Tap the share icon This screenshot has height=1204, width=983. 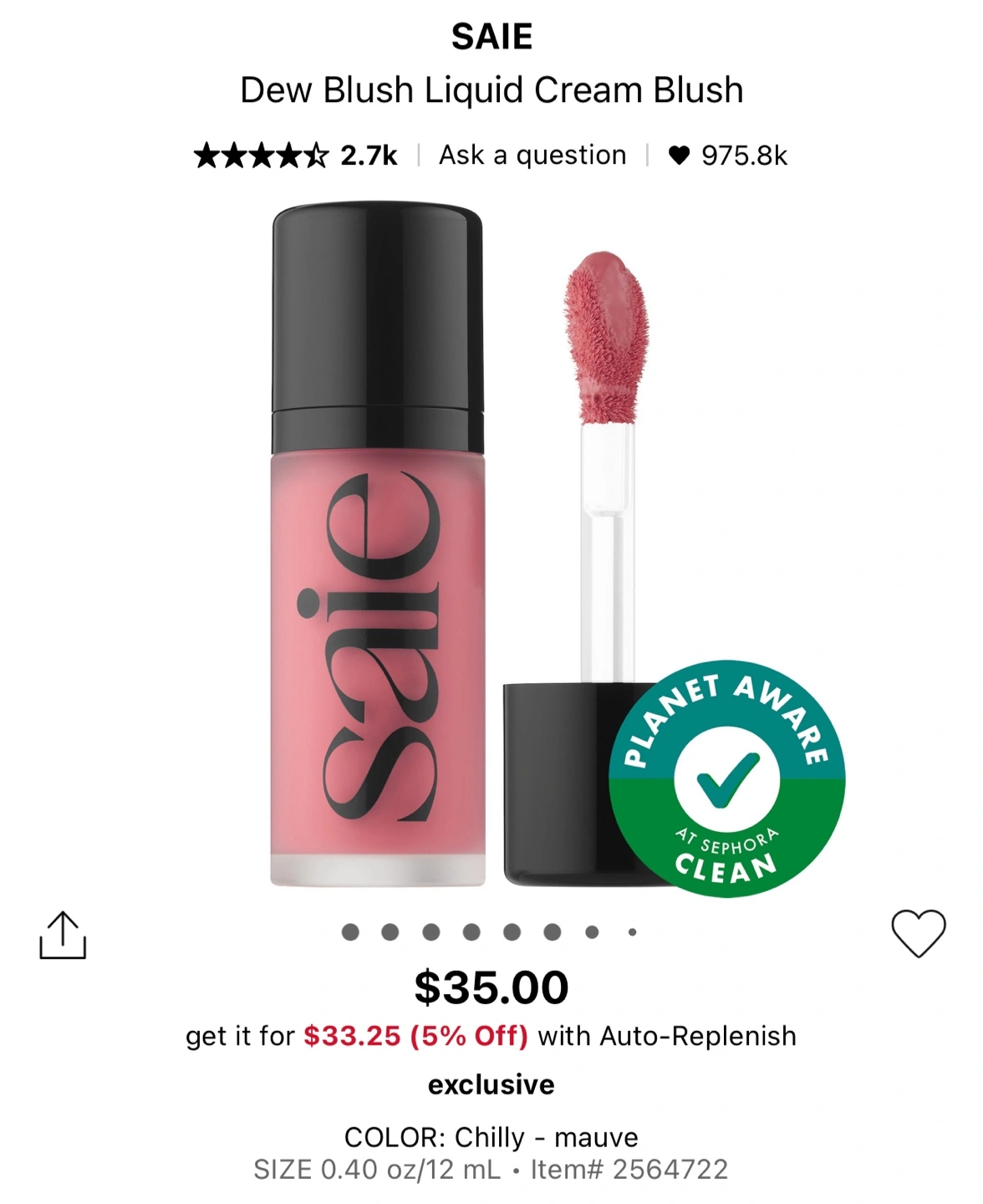tap(64, 935)
